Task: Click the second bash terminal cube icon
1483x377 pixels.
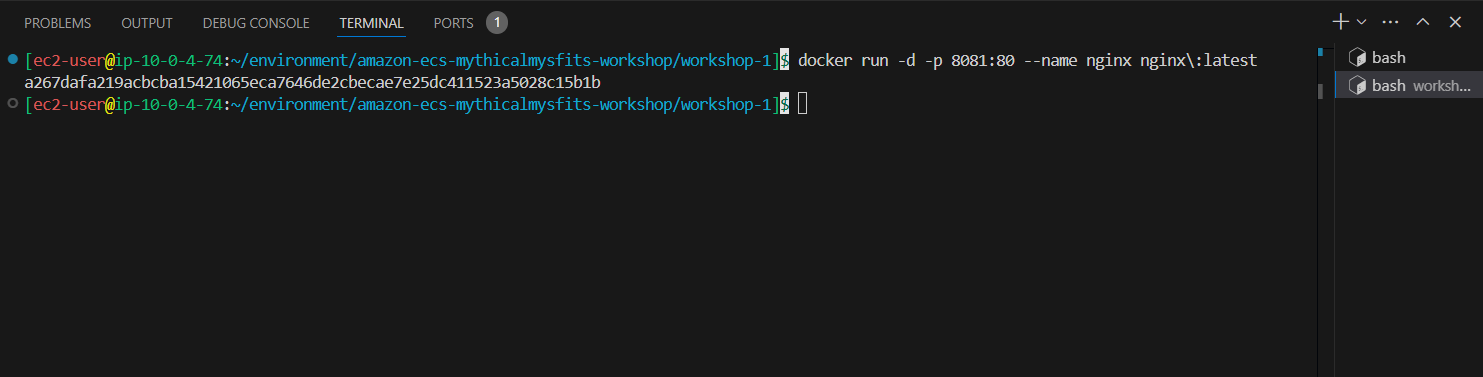Action: click(x=1357, y=85)
